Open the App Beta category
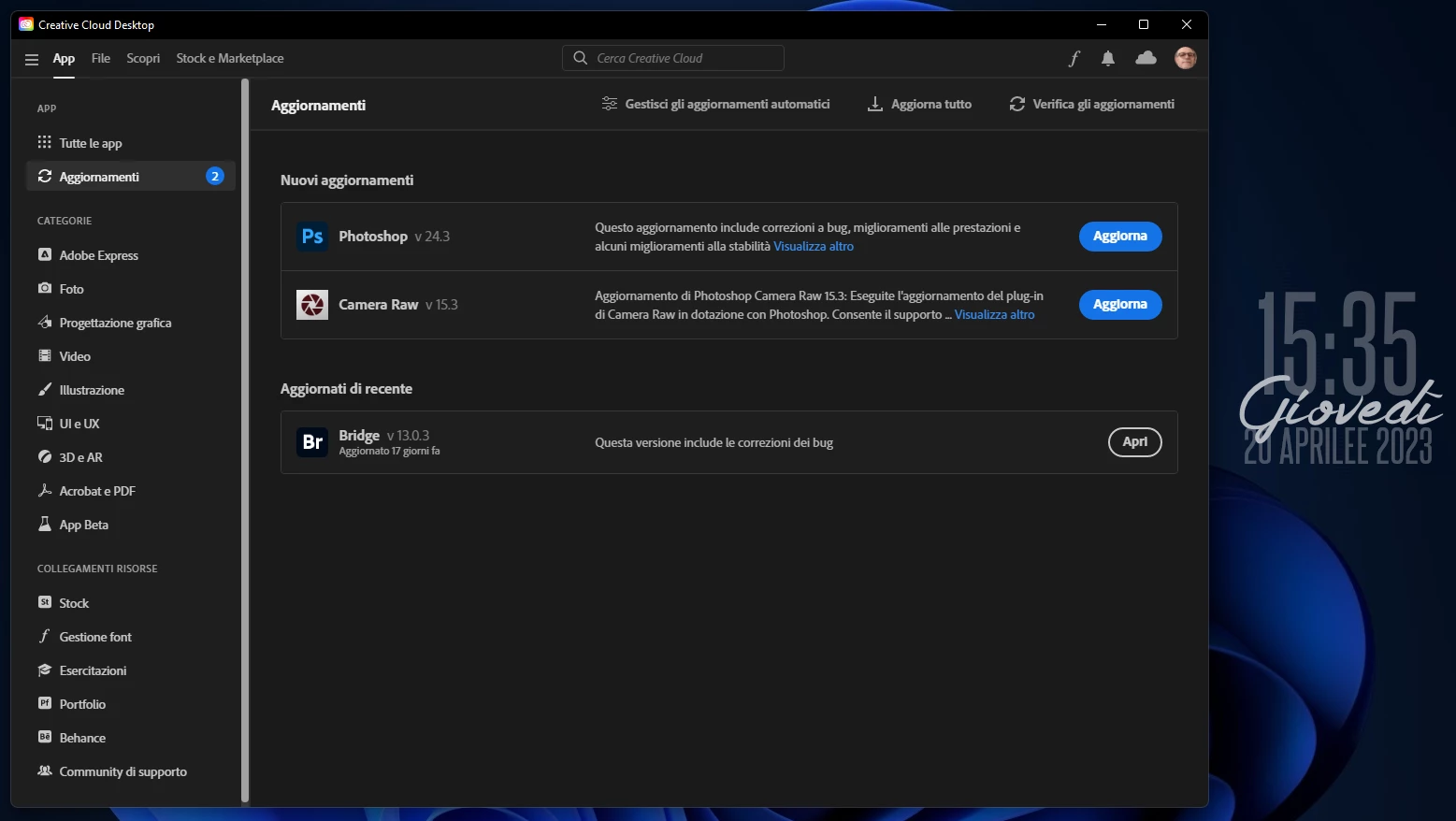This screenshot has height=821, width=1456. pyautogui.click(x=130, y=525)
